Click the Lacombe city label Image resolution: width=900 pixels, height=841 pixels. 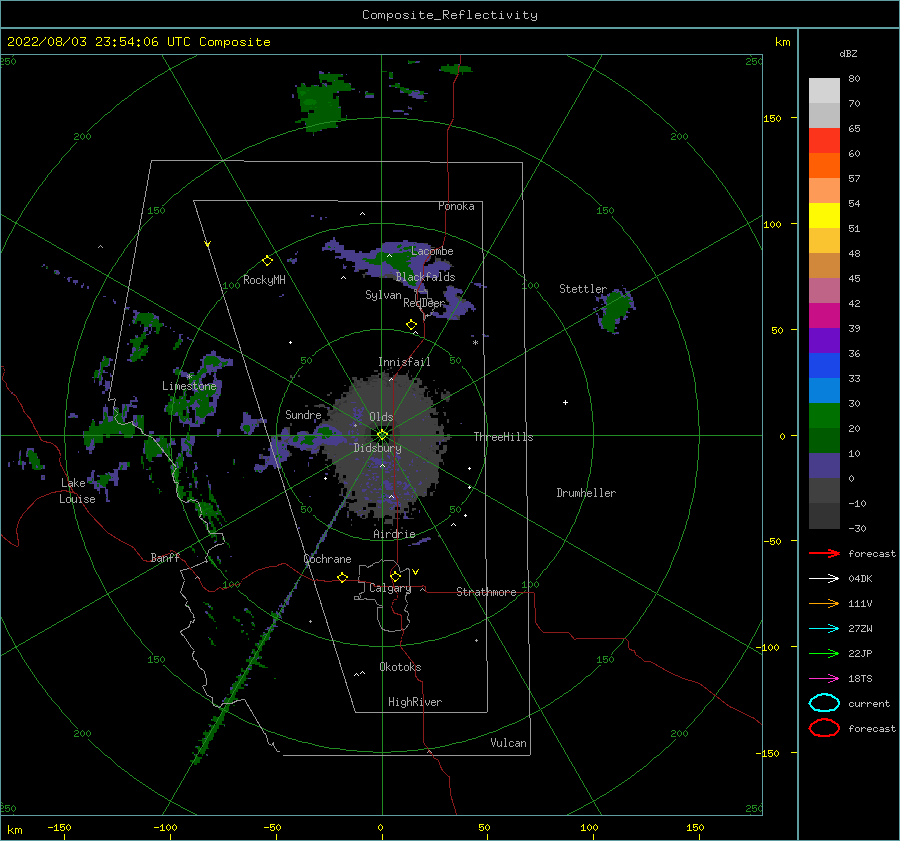(x=432, y=251)
